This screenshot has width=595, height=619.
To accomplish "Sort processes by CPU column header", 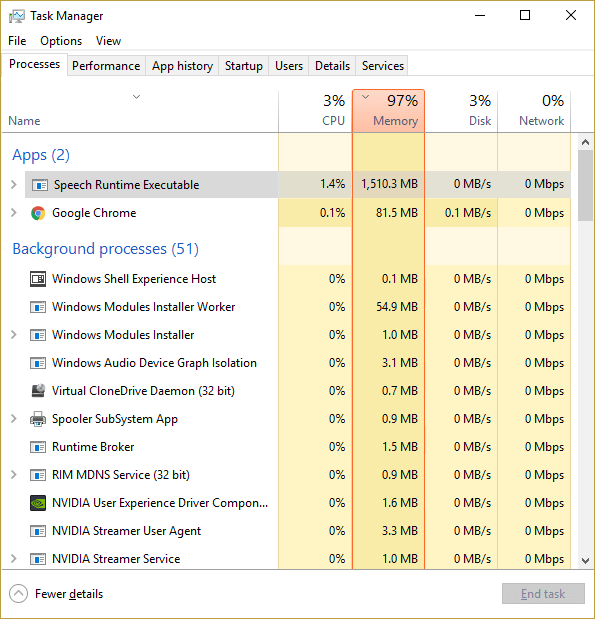I will click(x=315, y=112).
